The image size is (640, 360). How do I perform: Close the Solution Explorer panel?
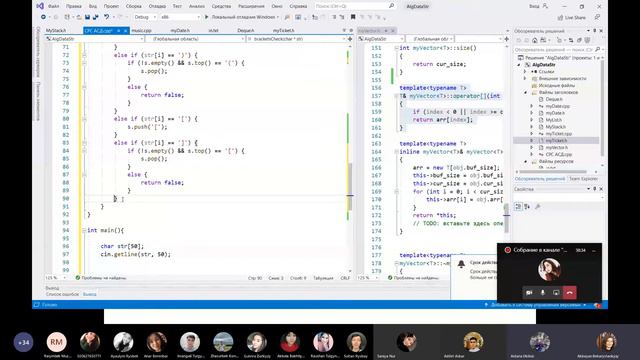point(601,31)
